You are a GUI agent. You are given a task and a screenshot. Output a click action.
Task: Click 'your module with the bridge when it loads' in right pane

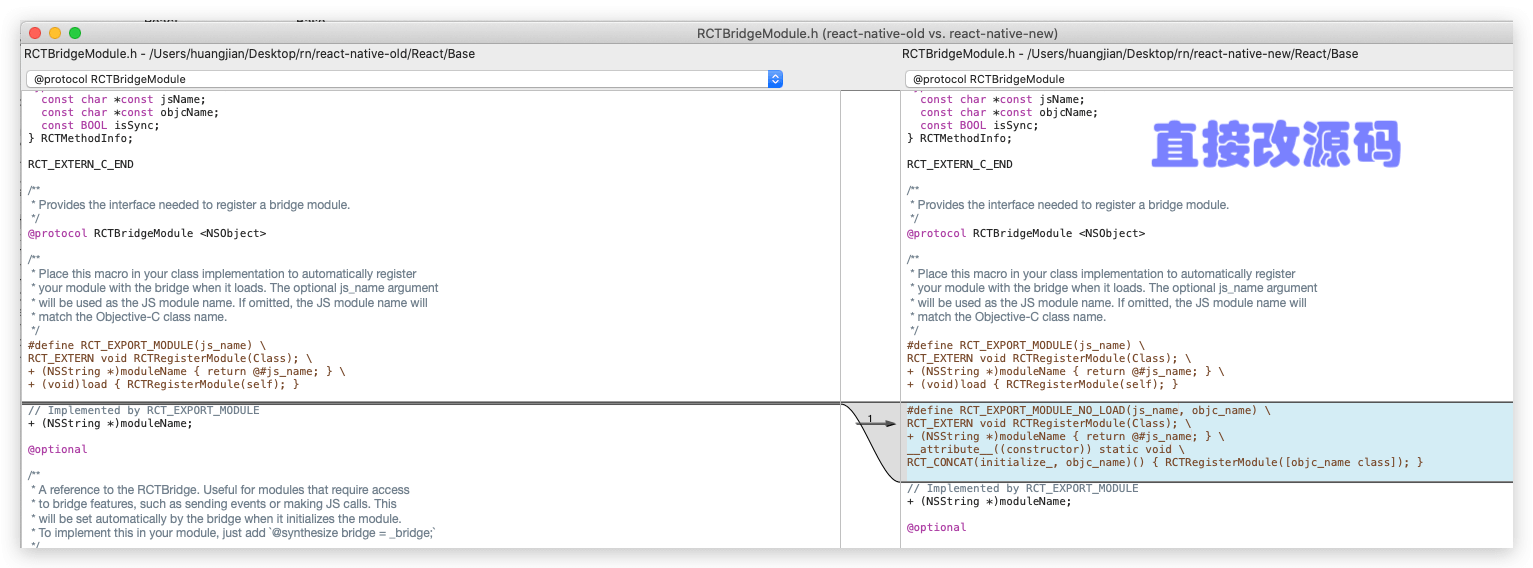[1113, 288]
